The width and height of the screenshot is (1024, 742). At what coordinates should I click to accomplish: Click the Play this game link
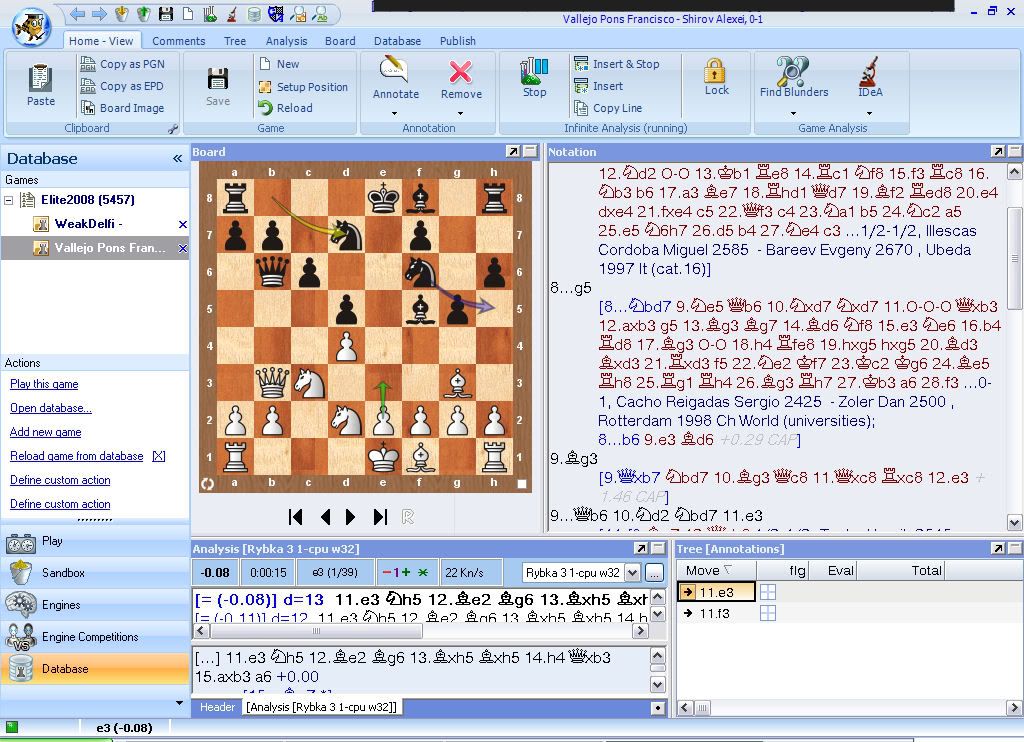44,384
